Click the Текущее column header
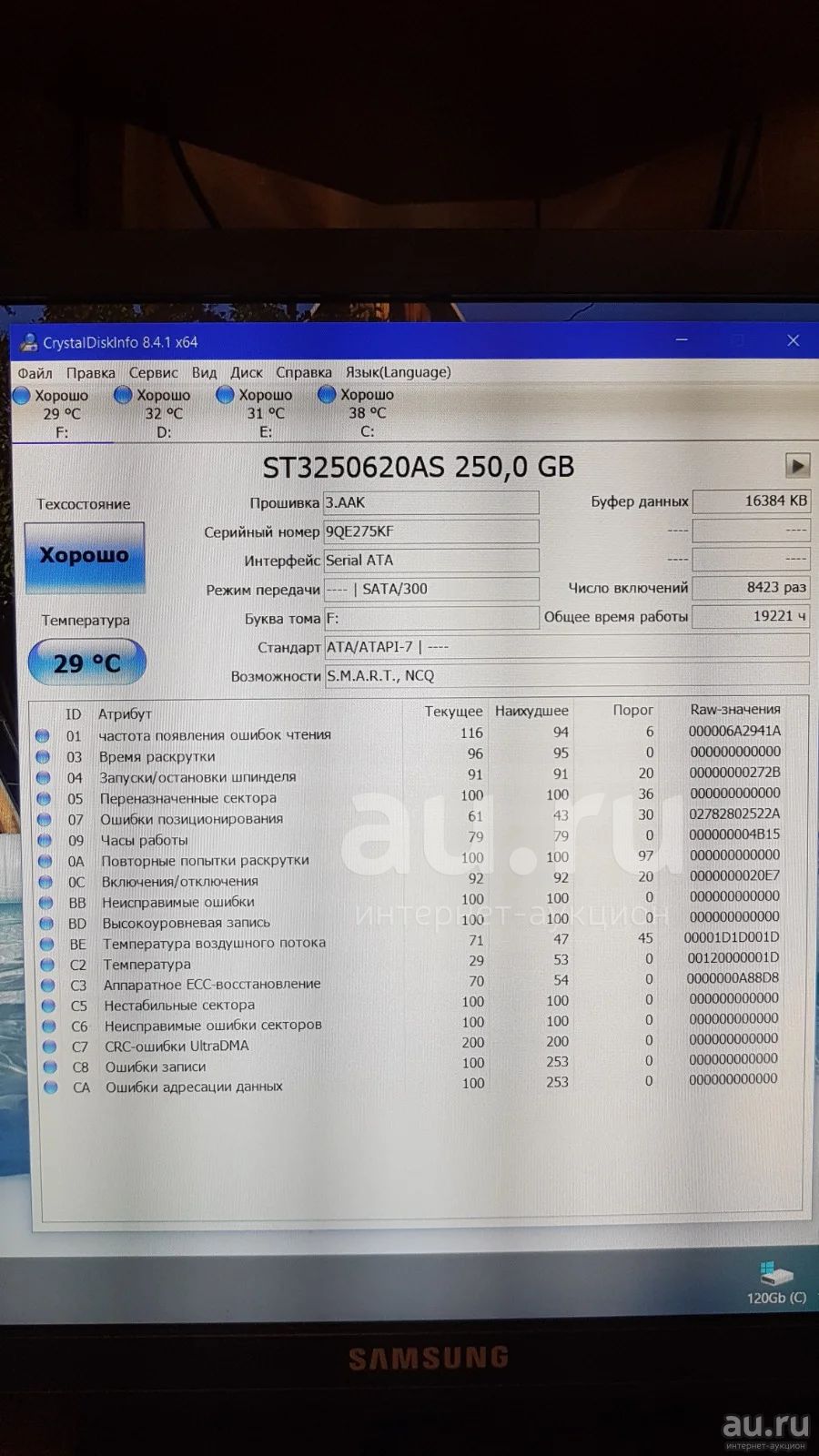819x1456 pixels. click(x=453, y=712)
